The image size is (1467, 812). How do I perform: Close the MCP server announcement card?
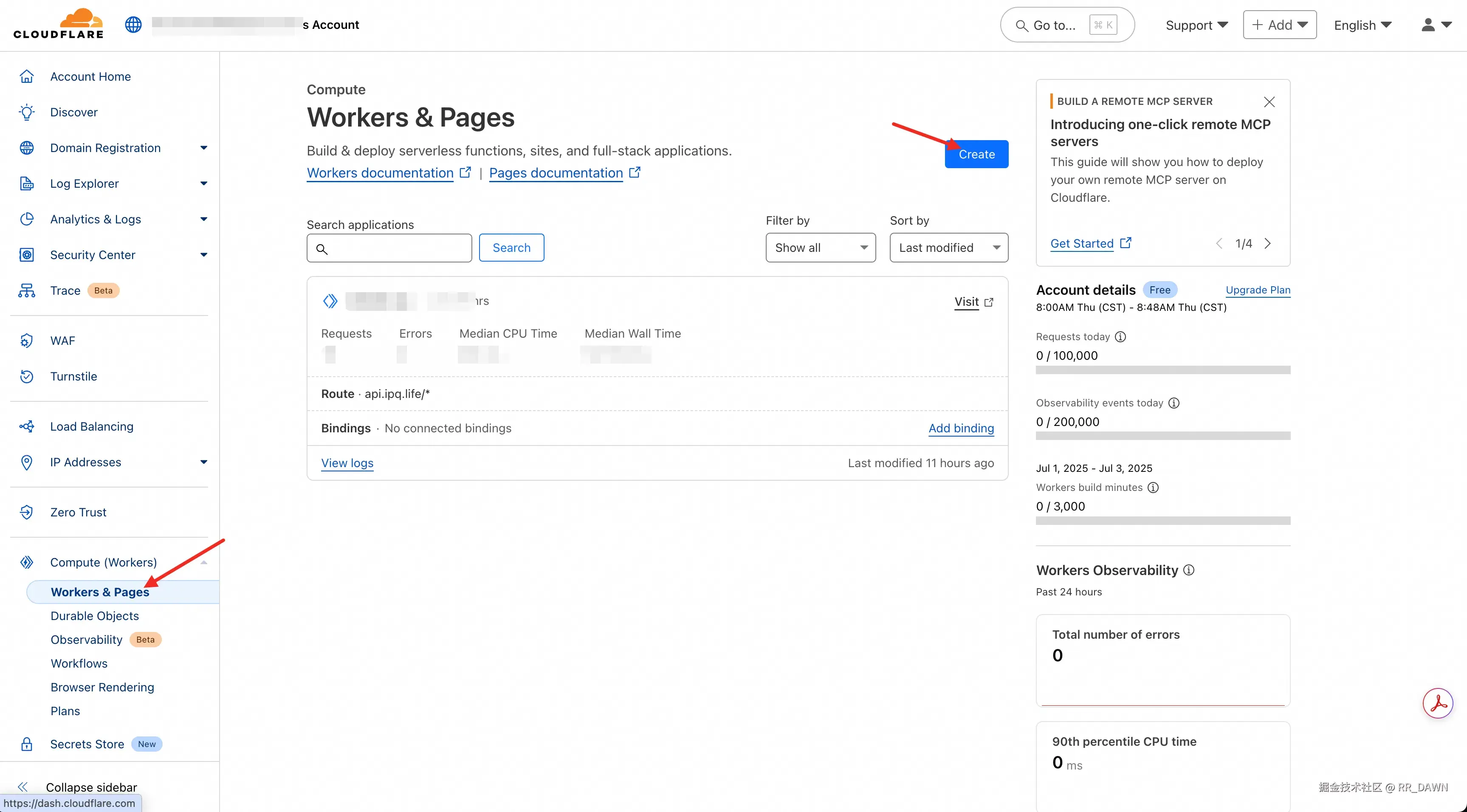1270,102
